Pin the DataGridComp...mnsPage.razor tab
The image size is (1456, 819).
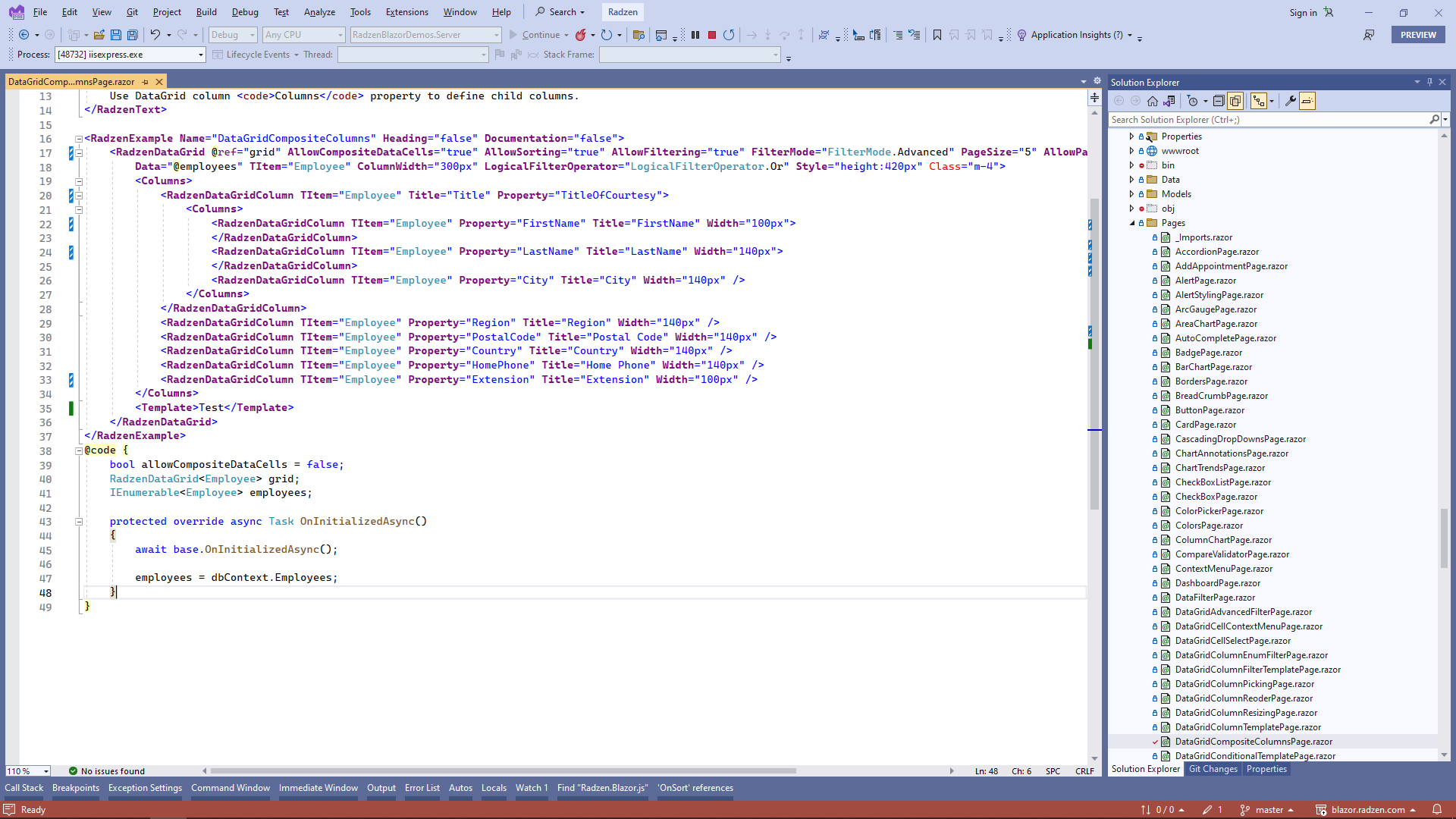145,82
